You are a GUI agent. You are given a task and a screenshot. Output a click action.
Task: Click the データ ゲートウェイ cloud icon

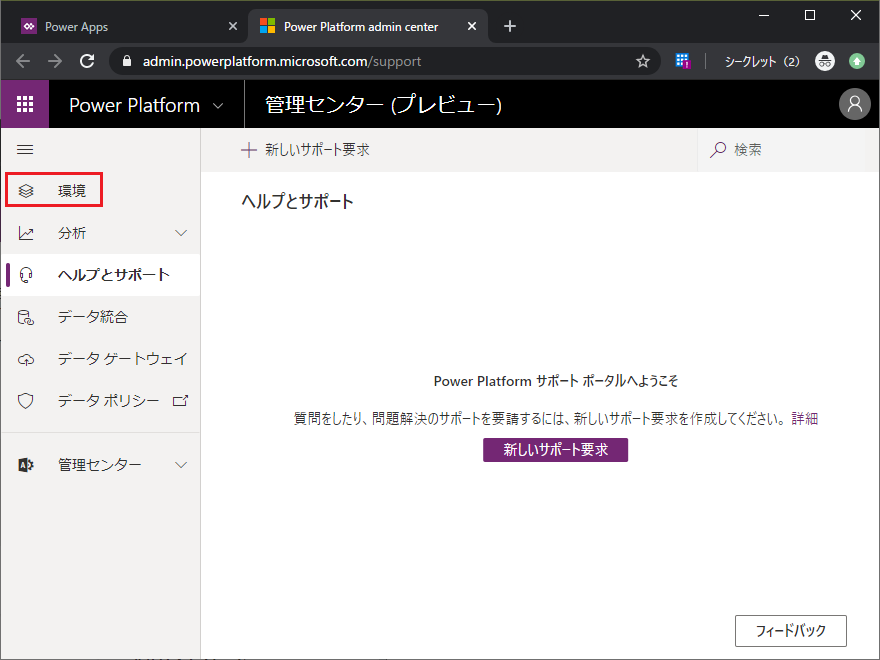(x=26, y=359)
